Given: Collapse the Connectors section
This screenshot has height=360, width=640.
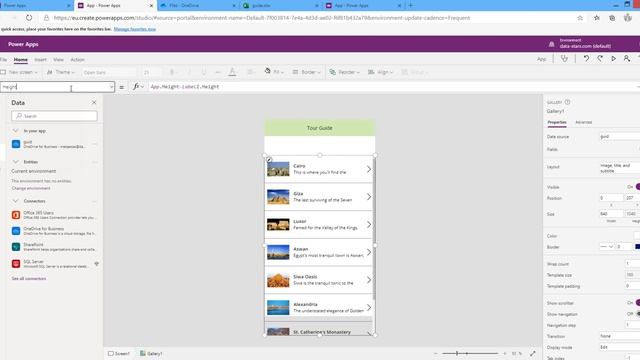Looking at the screenshot, I should pyautogui.click(x=16, y=201).
